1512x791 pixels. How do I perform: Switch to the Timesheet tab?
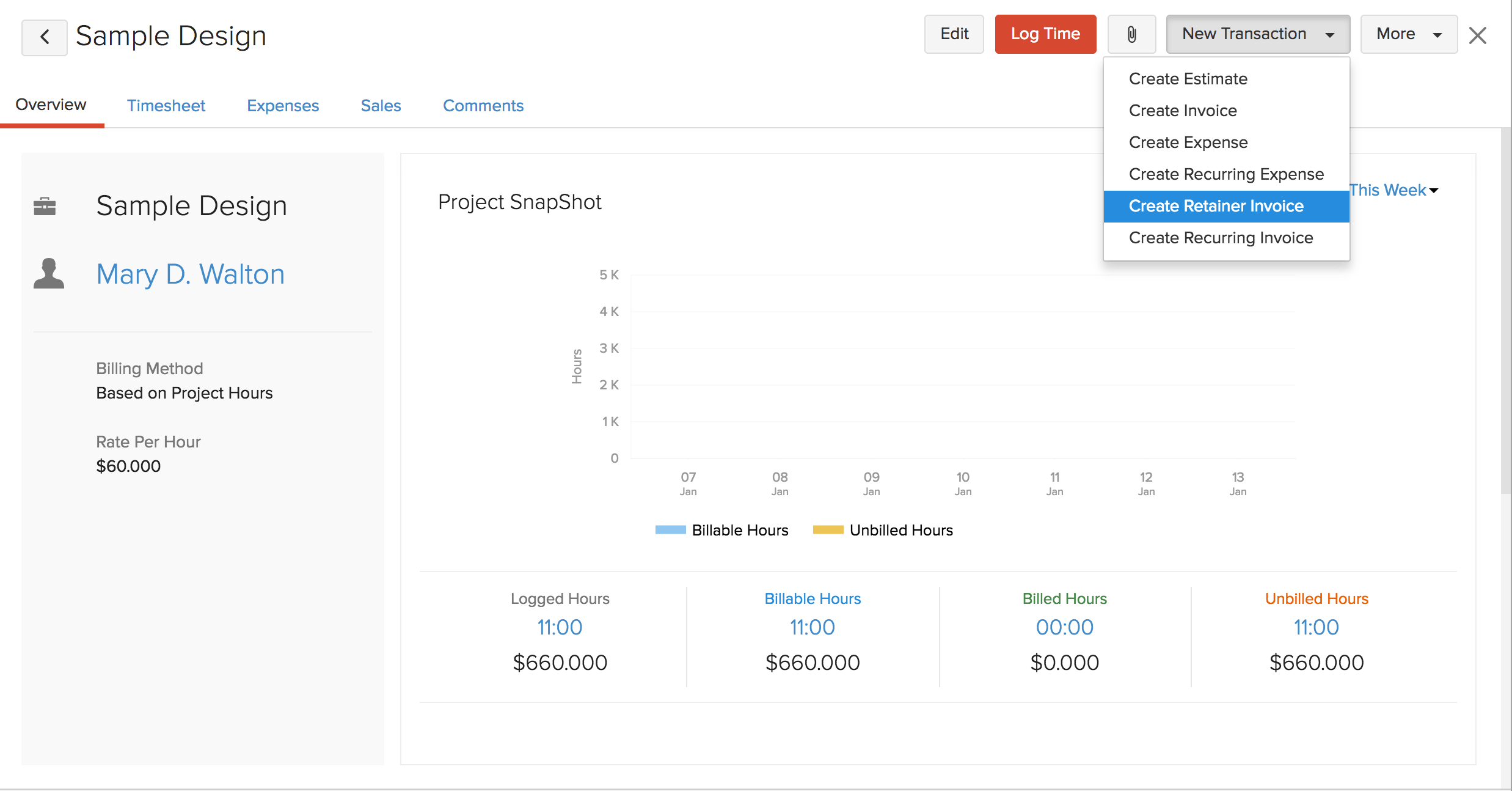coord(166,106)
